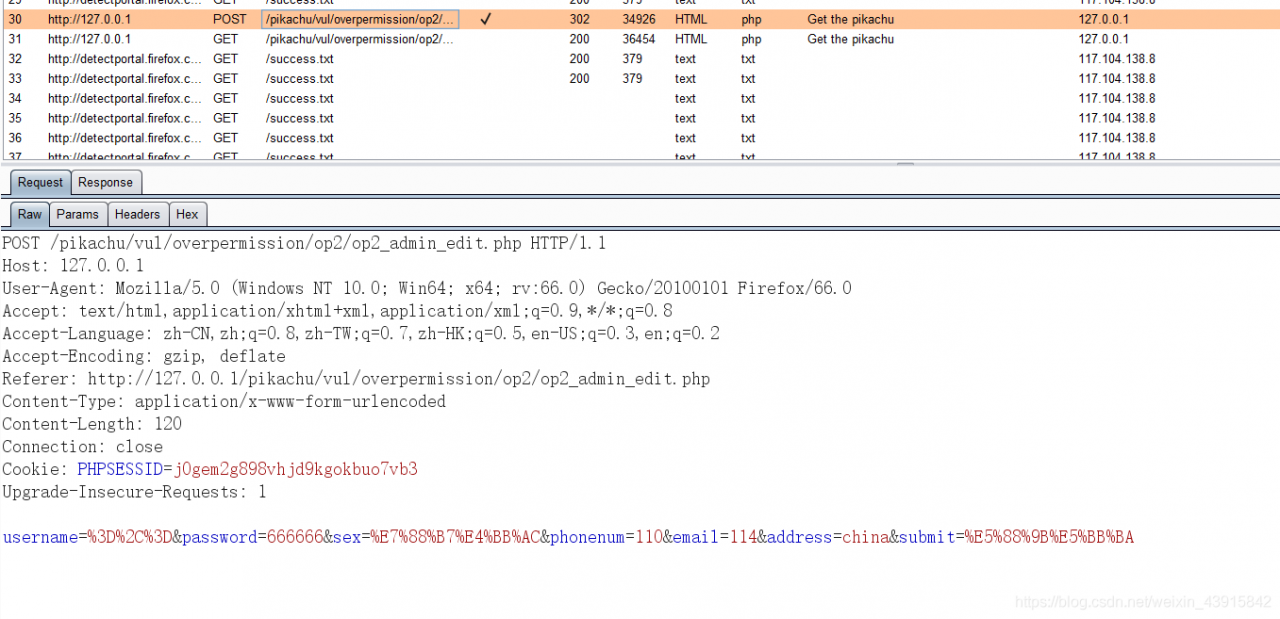Image resolution: width=1280 pixels, height=619 pixels.
Task: Select row 32 in the history
Action: [640, 59]
